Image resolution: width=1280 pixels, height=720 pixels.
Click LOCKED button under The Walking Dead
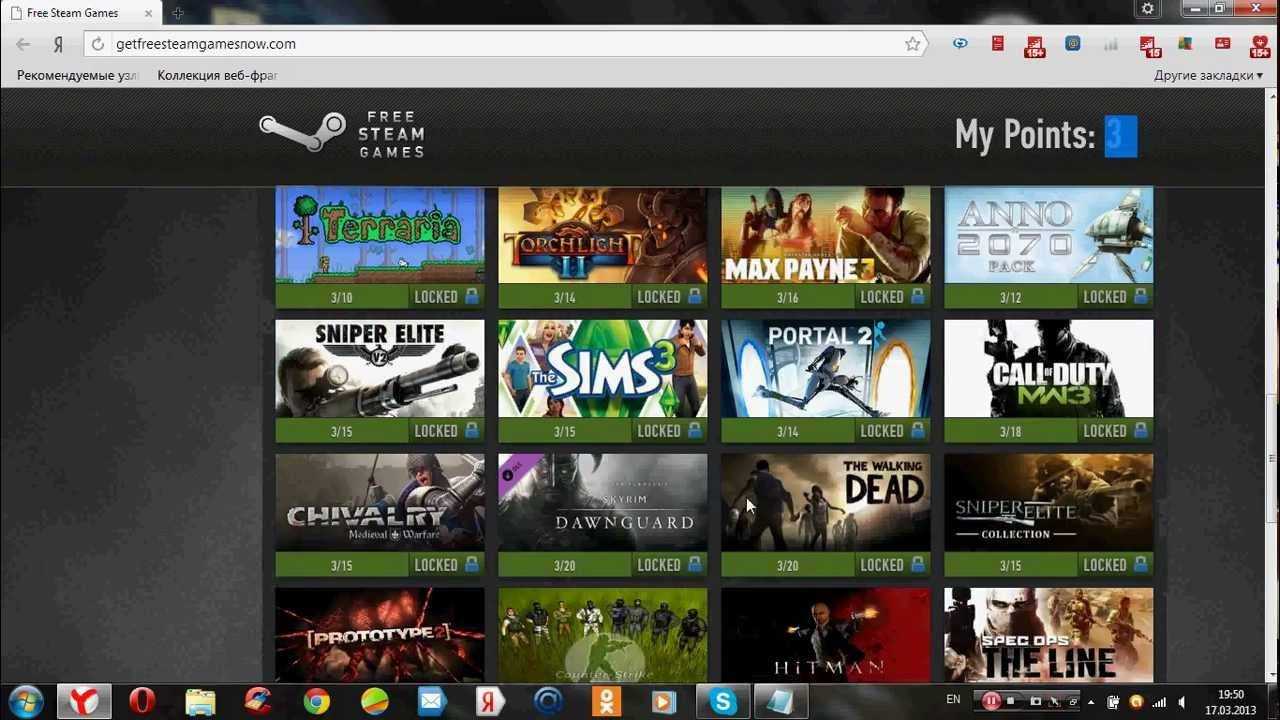click(893, 564)
